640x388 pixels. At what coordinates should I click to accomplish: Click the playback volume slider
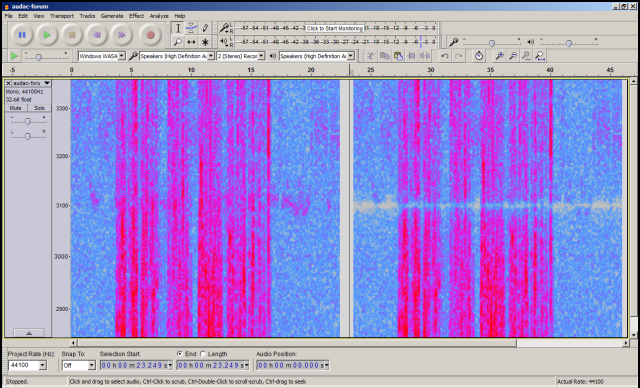569,42
